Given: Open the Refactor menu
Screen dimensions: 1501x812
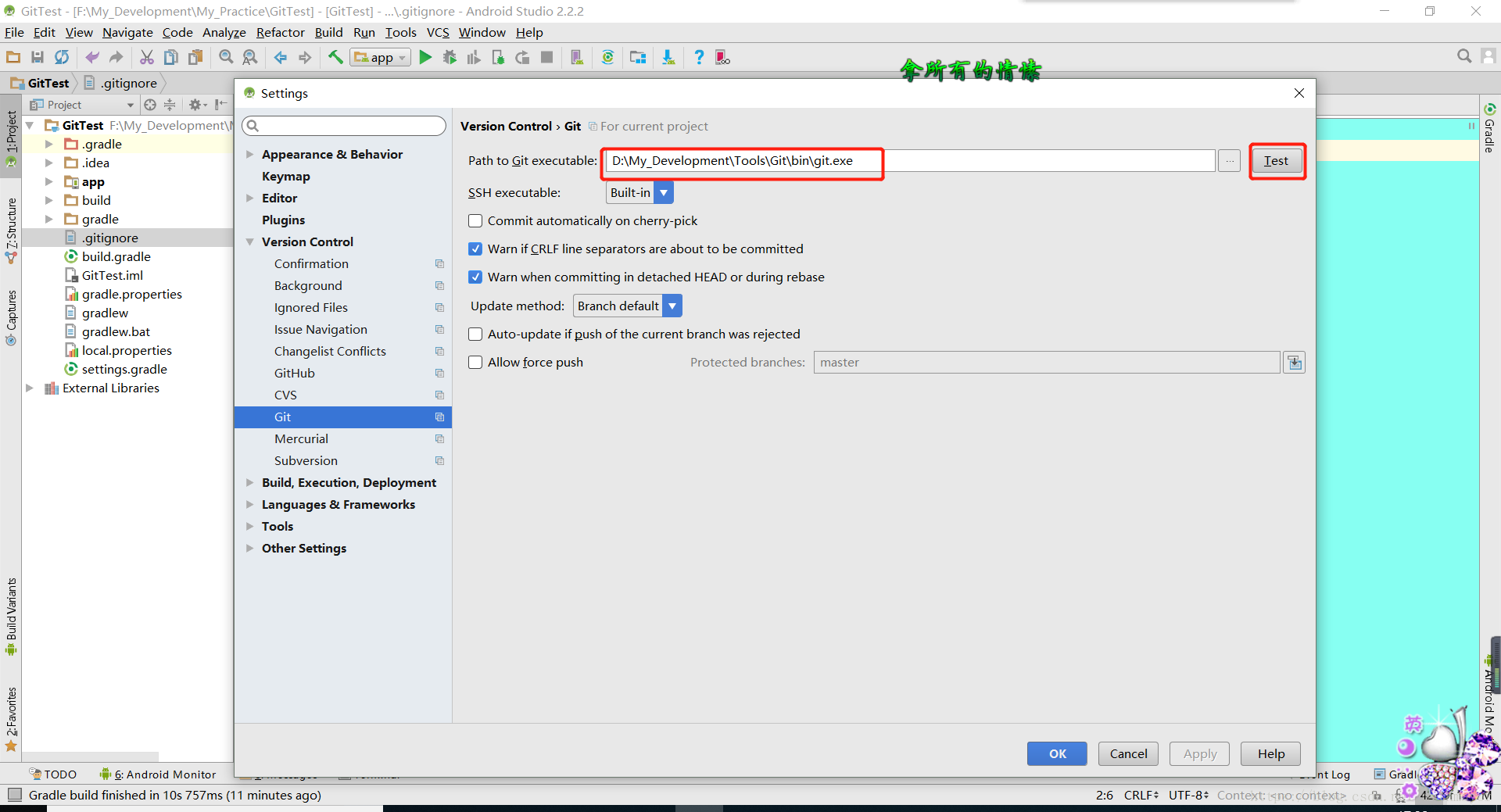Looking at the screenshot, I should (x=280, y=33).
